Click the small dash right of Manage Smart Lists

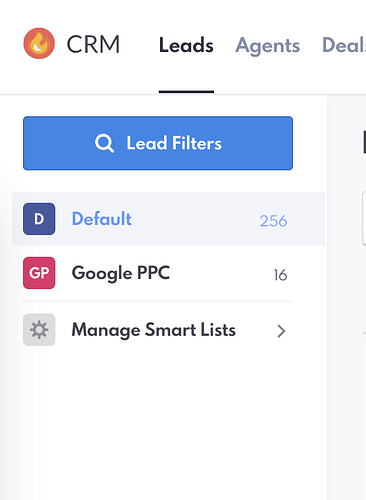(364, 333)
